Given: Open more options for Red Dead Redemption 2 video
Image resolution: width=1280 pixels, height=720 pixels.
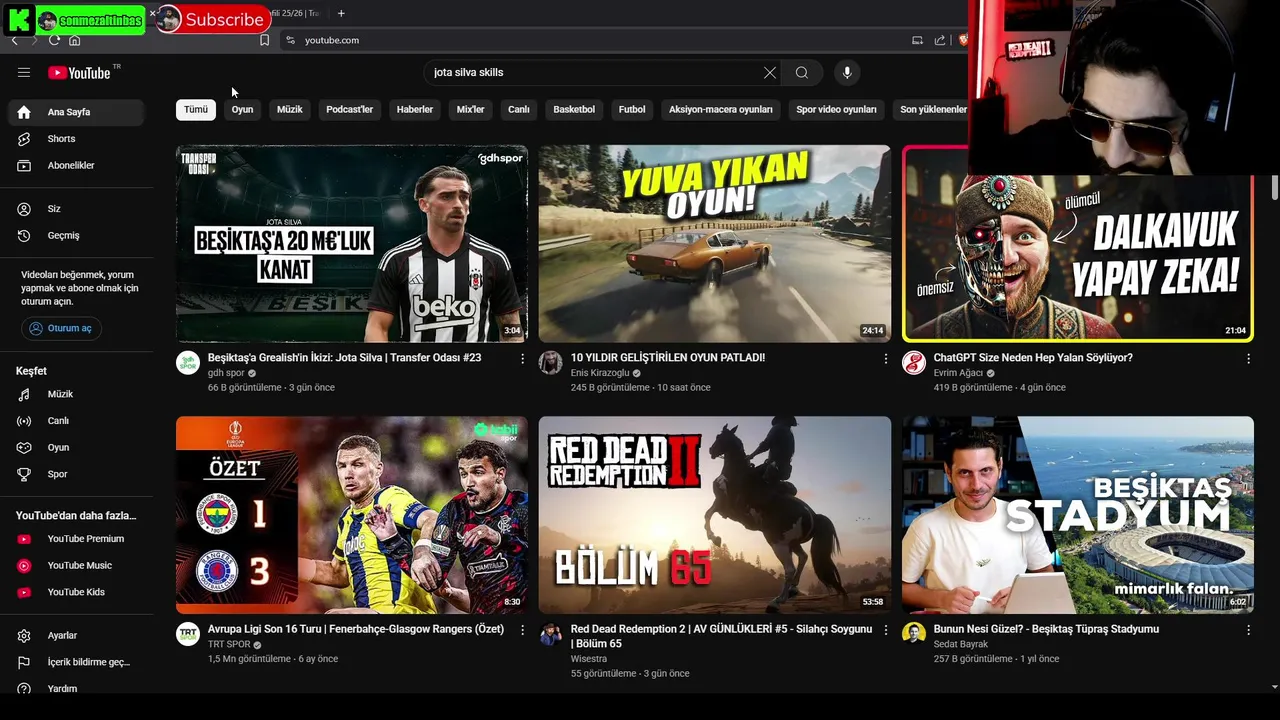Looking at the screenshot, I should coord(885,630).
